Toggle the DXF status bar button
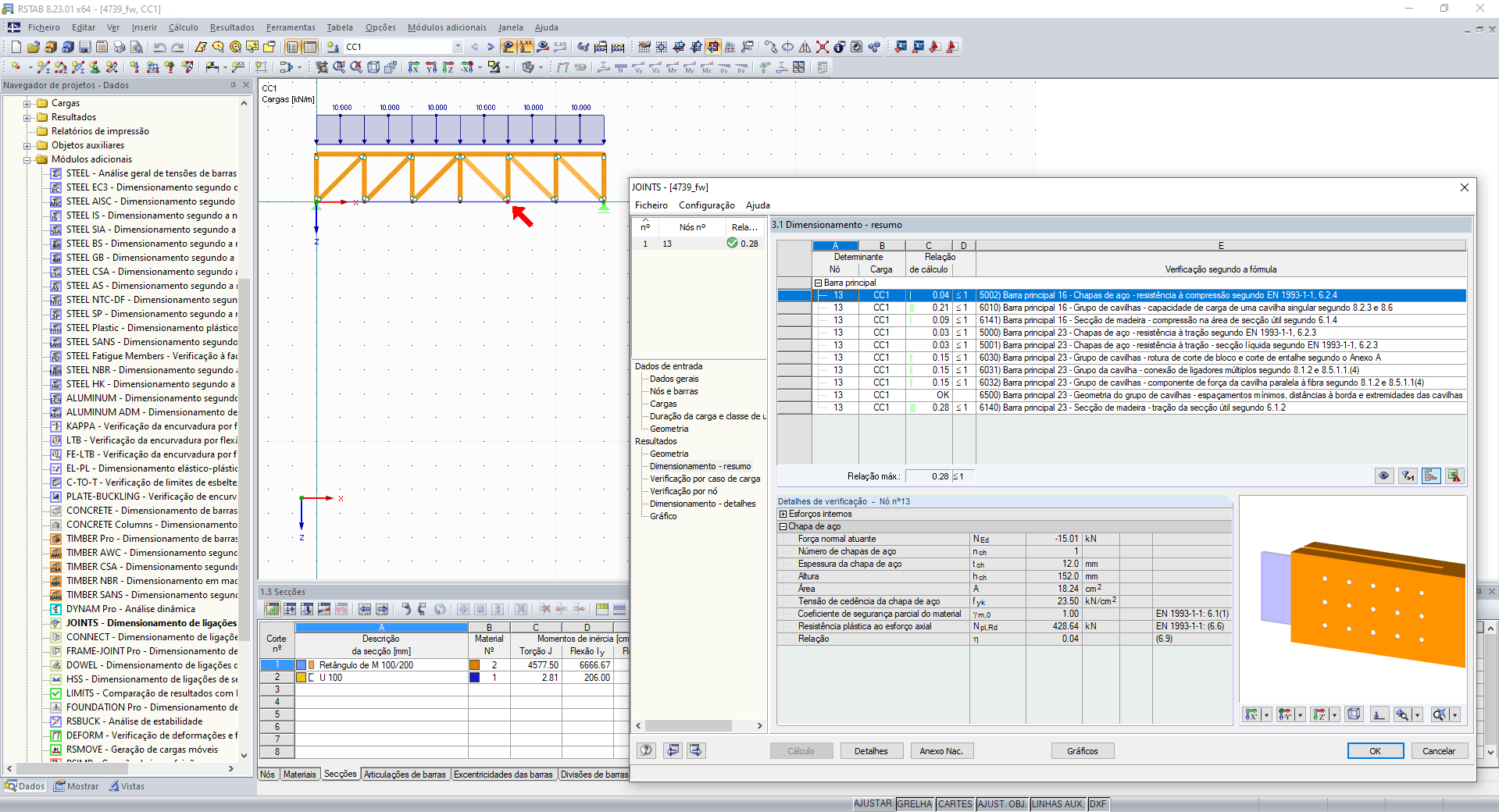1499x812 pixels. click(x=1097, y=803)
